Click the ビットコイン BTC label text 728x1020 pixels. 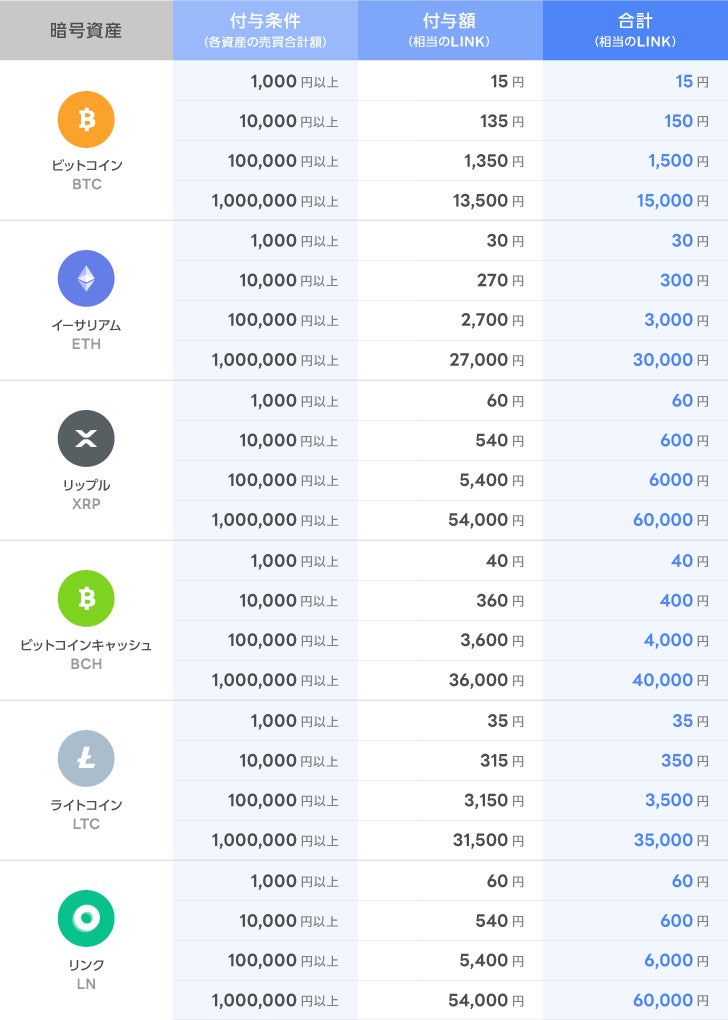[86, 174]
